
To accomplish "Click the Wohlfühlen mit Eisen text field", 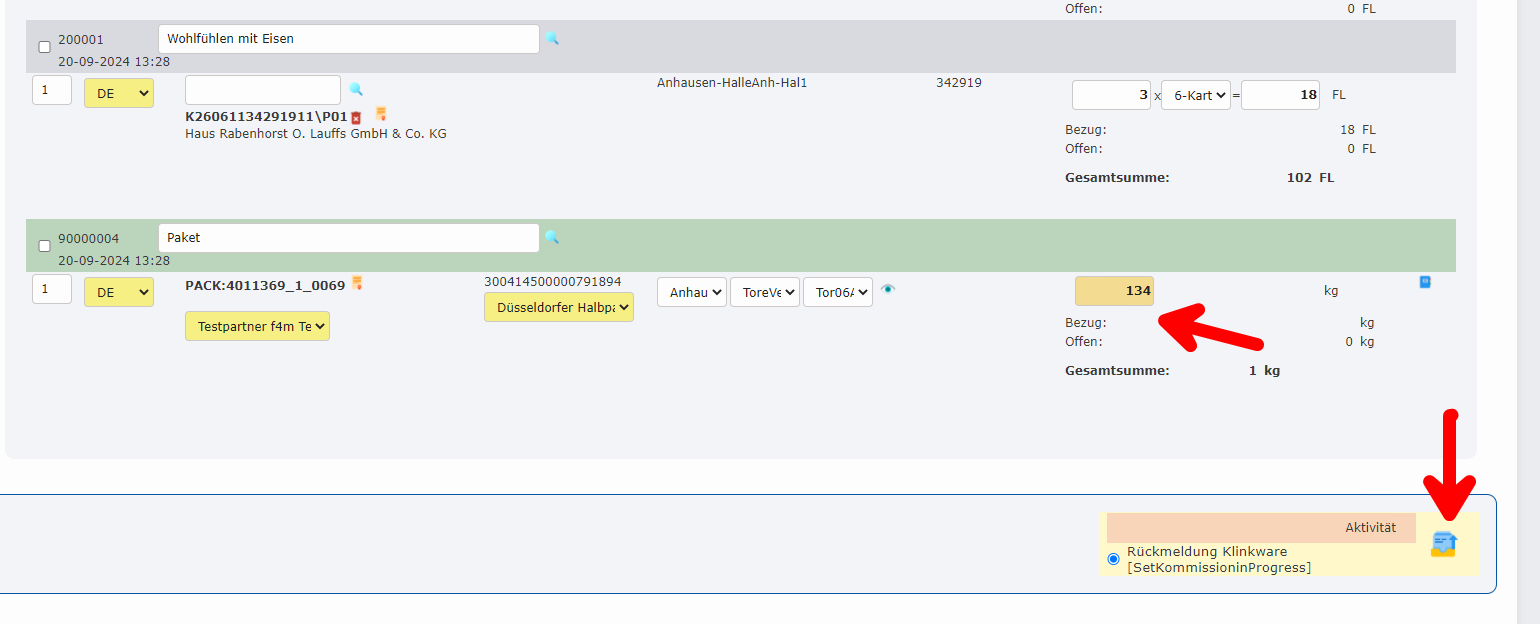I will pyautogui.click(x=348, y=39).
